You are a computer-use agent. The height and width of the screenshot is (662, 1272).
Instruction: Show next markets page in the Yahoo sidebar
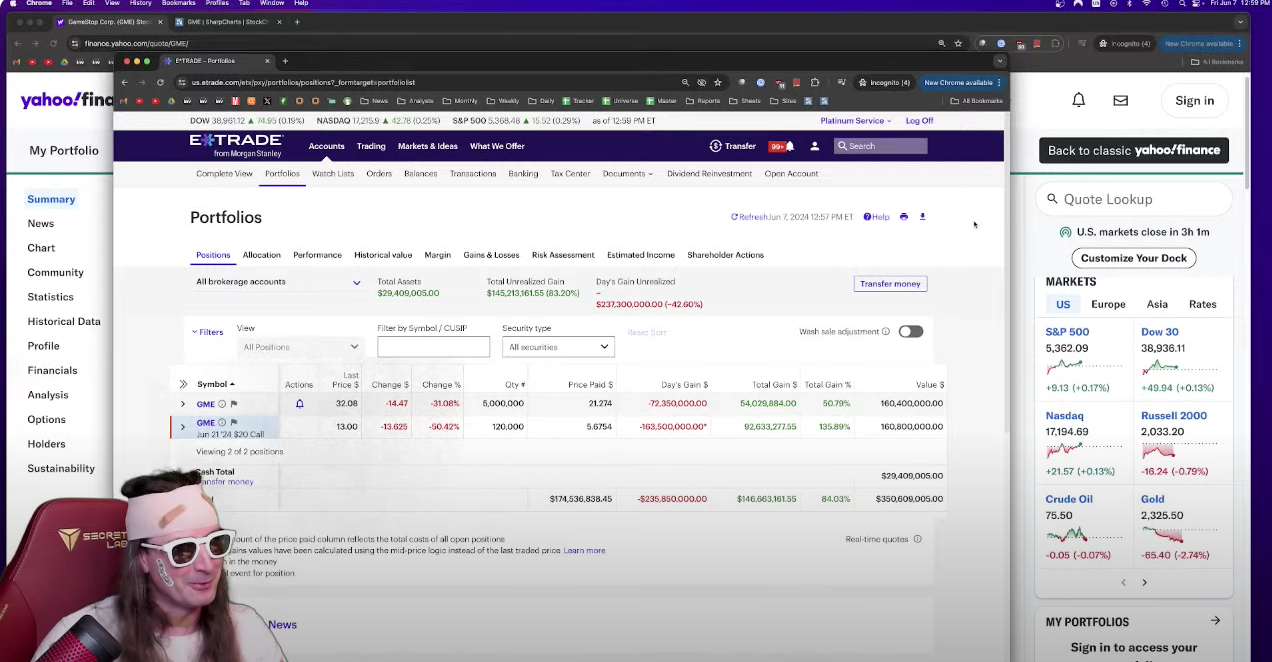[1144, 582]
